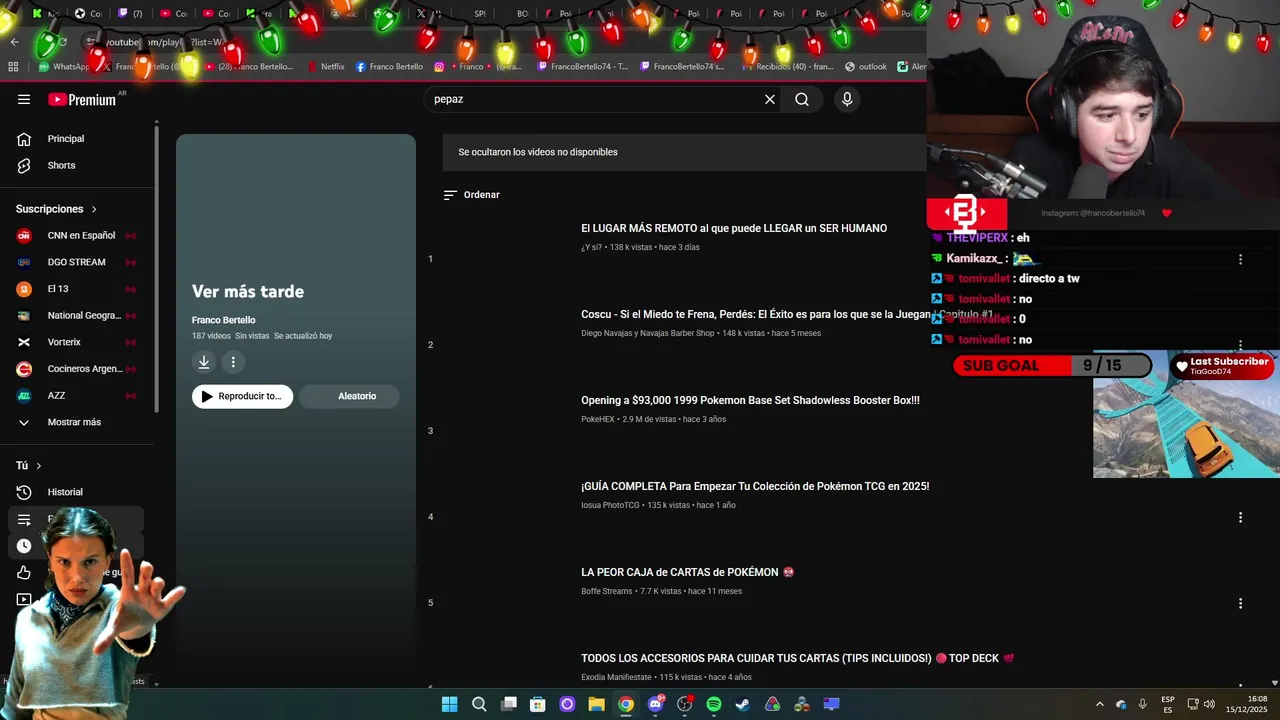Open the $93,000 Pokemon Booster Box video
The image size is (1280, 720).
tap(750, 400)
